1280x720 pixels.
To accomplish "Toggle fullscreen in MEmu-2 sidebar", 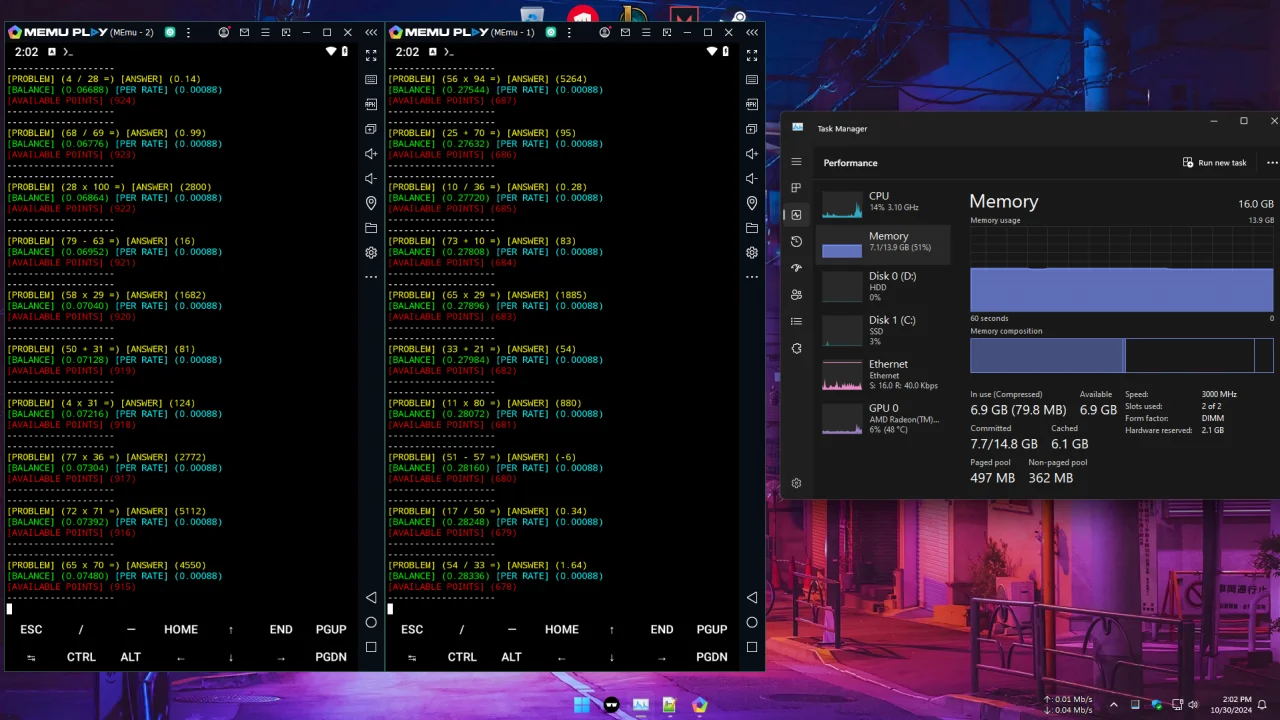I will 371,56.
